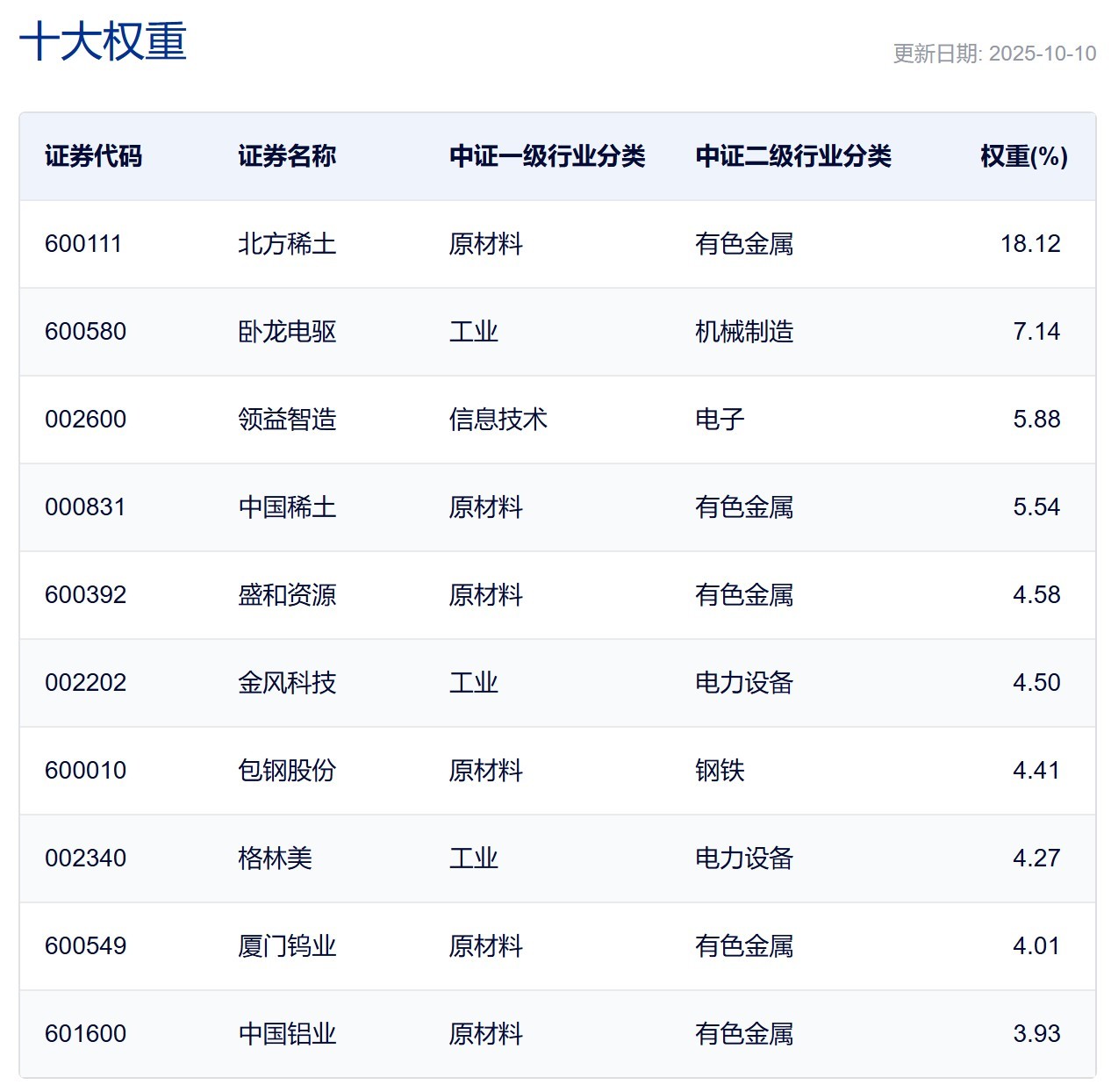Click 原材料 cell in 盛和资源 row
The height and width of the screenshot is (1092, 1111).
click(x=486, y=595)
